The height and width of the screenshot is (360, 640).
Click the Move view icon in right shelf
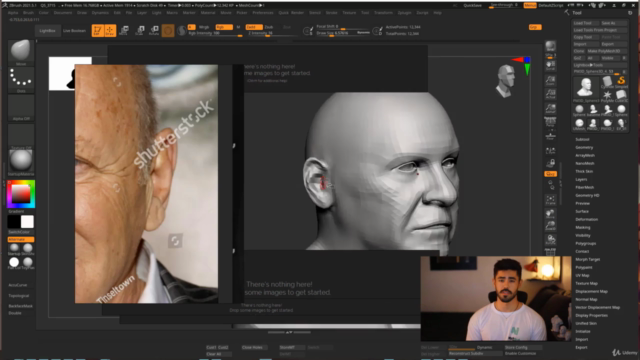[x=551, y=213]
